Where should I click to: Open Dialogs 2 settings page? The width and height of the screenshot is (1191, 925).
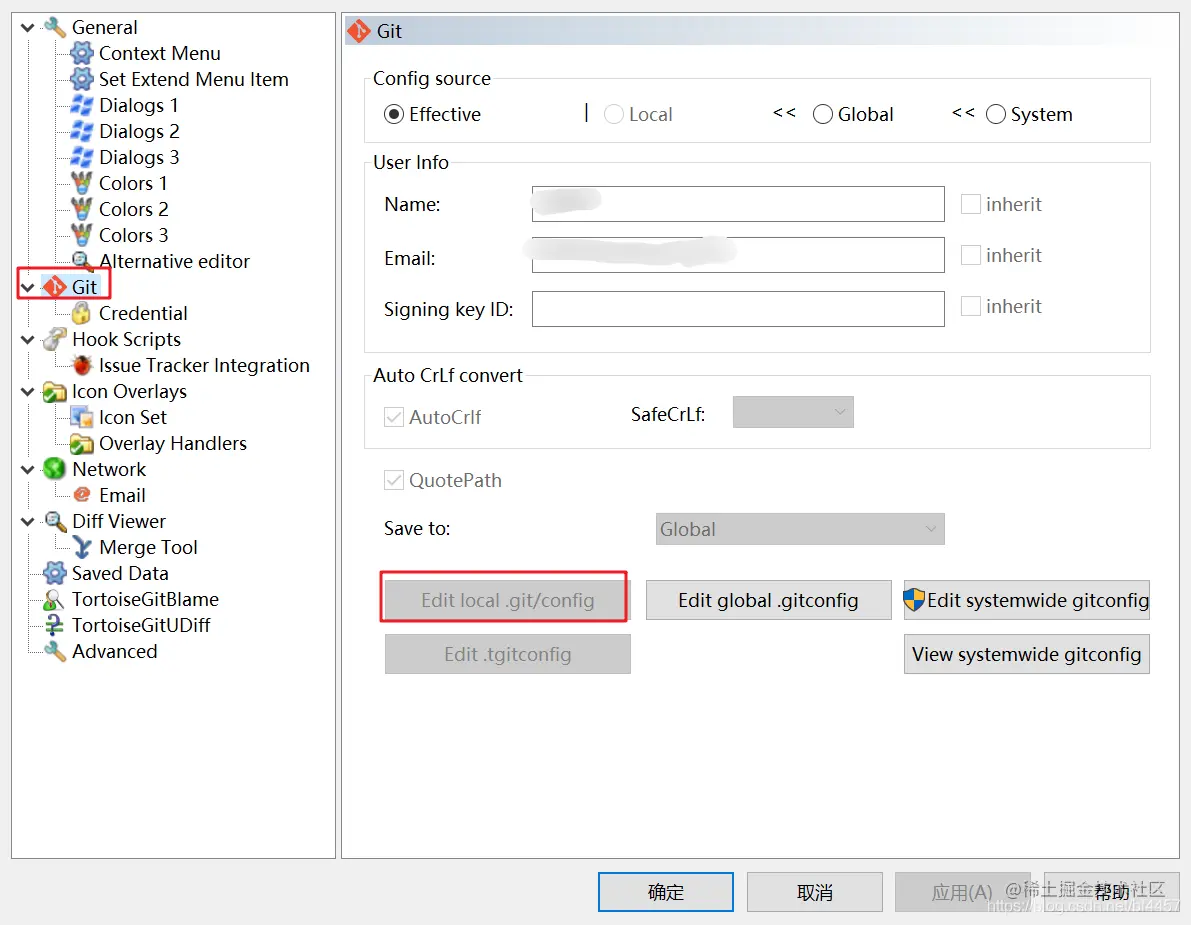pos(139,131)
